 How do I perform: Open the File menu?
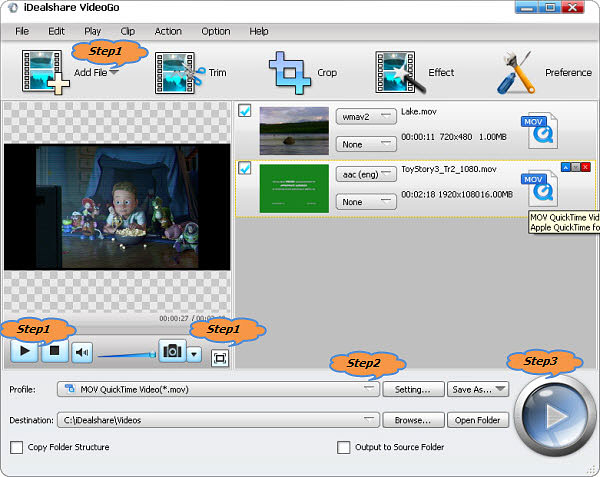point(22,31)
